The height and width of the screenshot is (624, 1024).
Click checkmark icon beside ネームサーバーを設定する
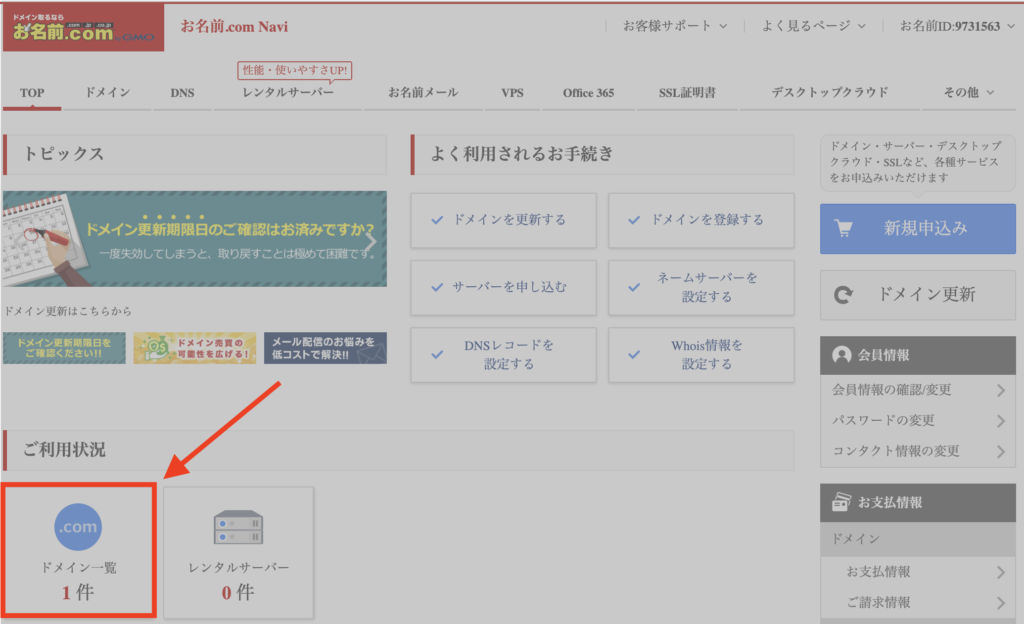coord(633,287)
